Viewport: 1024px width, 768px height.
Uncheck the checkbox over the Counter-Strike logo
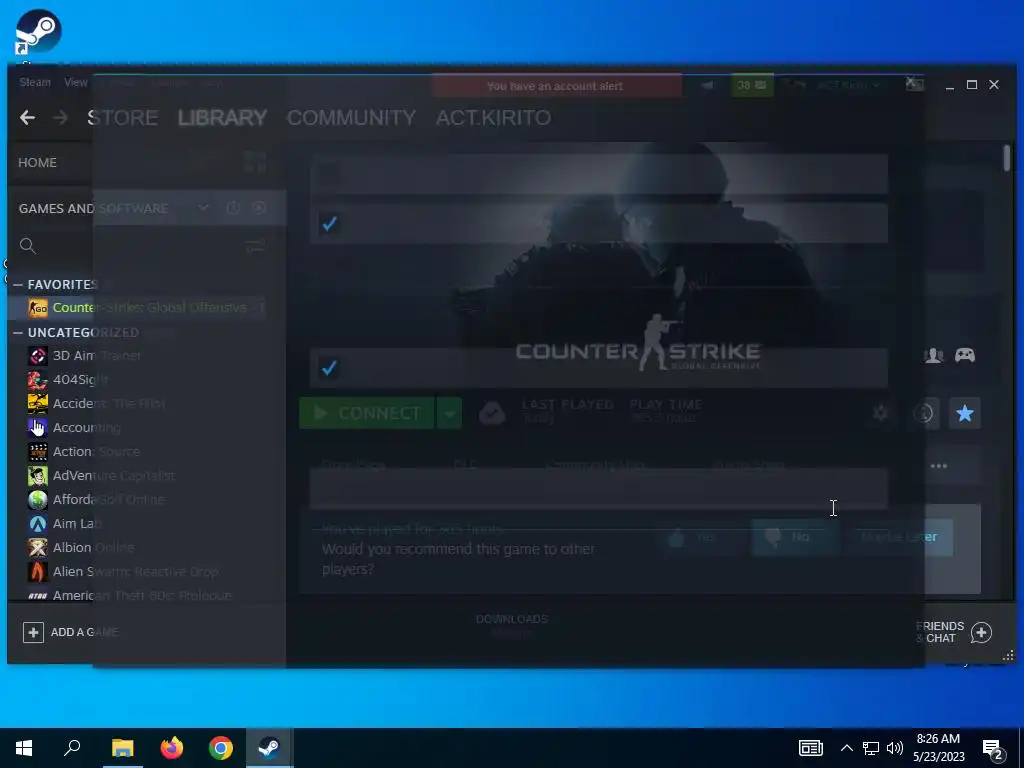(x=329, y=368)
